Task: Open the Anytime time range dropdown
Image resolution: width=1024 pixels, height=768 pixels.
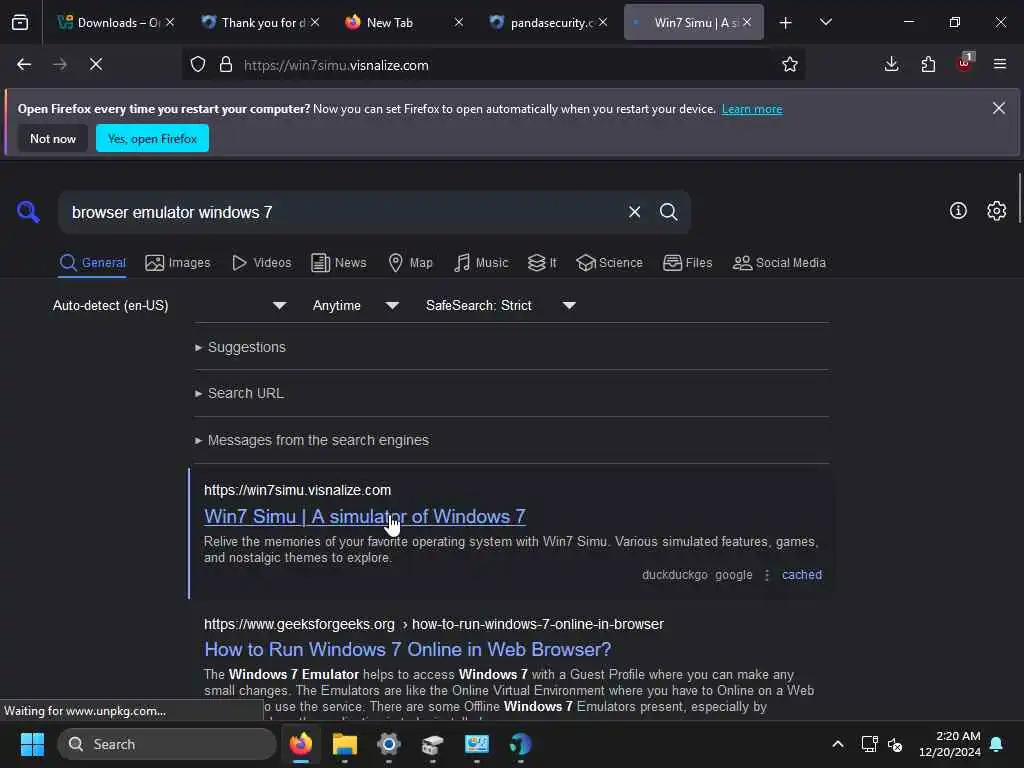Action: (x=355, y=305)
